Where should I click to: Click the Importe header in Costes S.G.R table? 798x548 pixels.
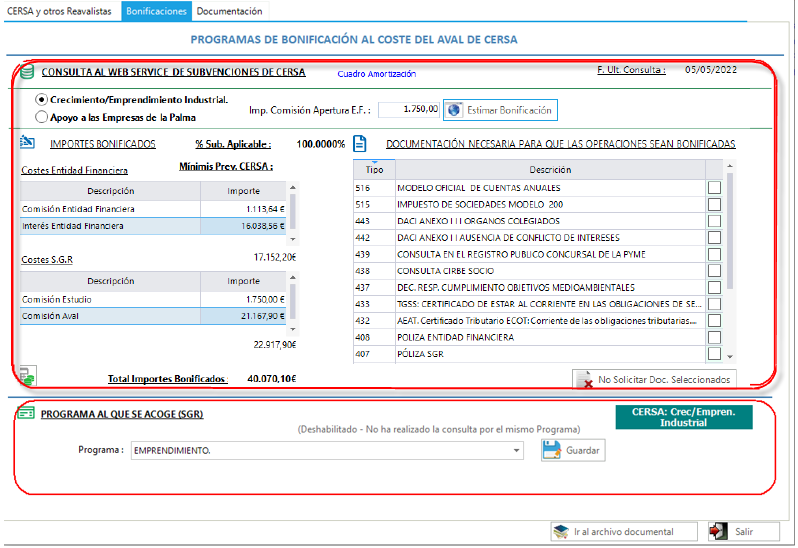[x=243, y=281]
